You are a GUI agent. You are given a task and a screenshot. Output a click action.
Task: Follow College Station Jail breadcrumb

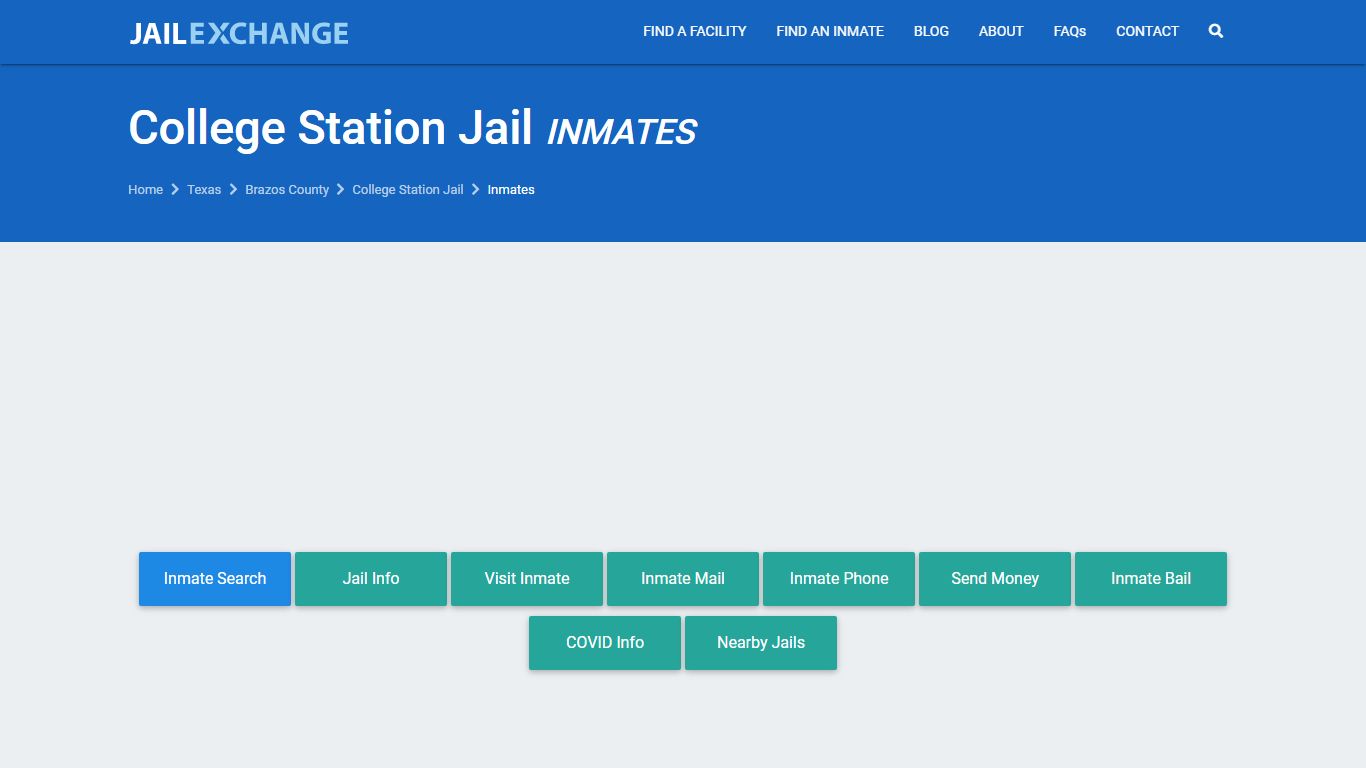[x=408, y=189]
